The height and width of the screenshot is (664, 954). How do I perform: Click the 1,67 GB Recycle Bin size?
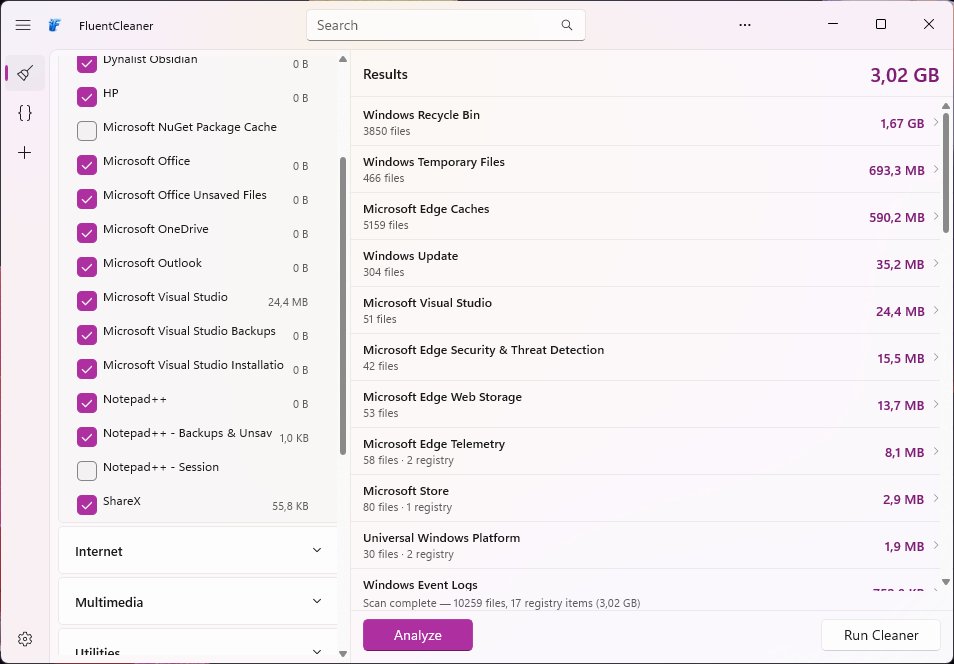pos(902,124)
